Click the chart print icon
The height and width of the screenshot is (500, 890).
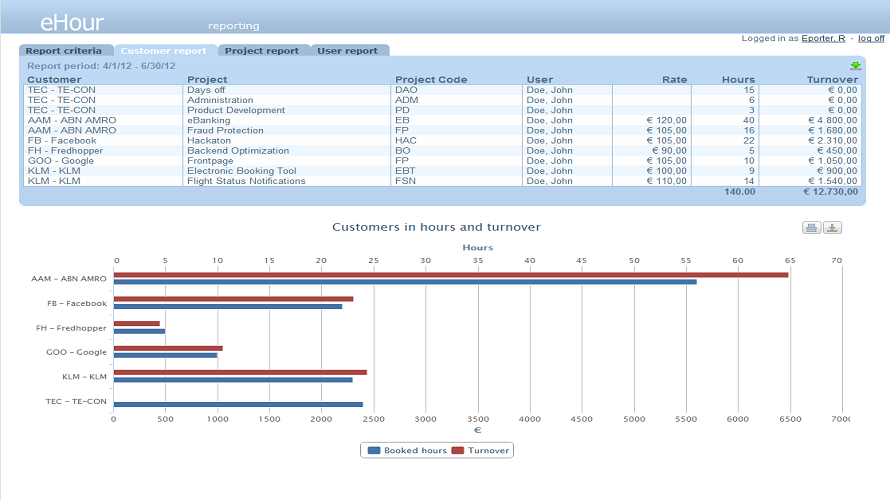[811, 228]
